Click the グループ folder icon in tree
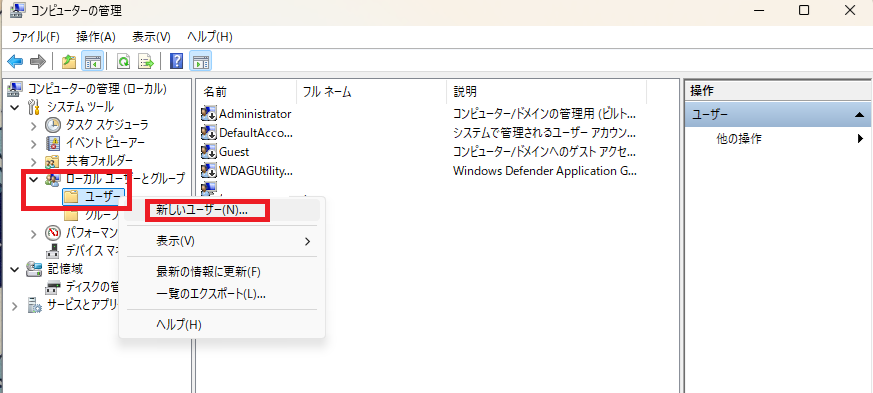The width and height of the screenshot is (873, 393). point(71,215)
